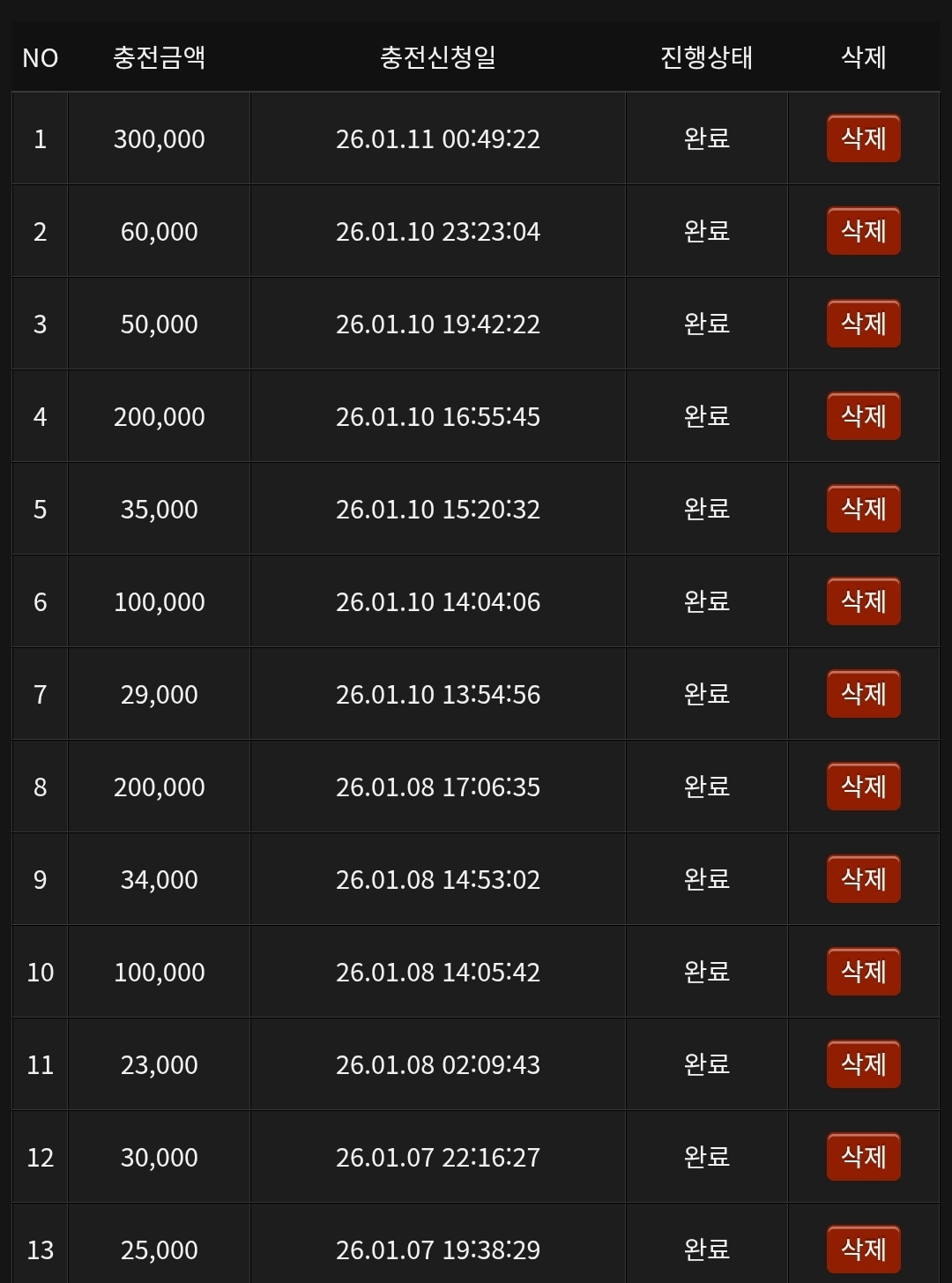952x1283 pixels.
Task: Delete row 8 dated 26.01.08 17:06:35
Action: tap(863, 787)
